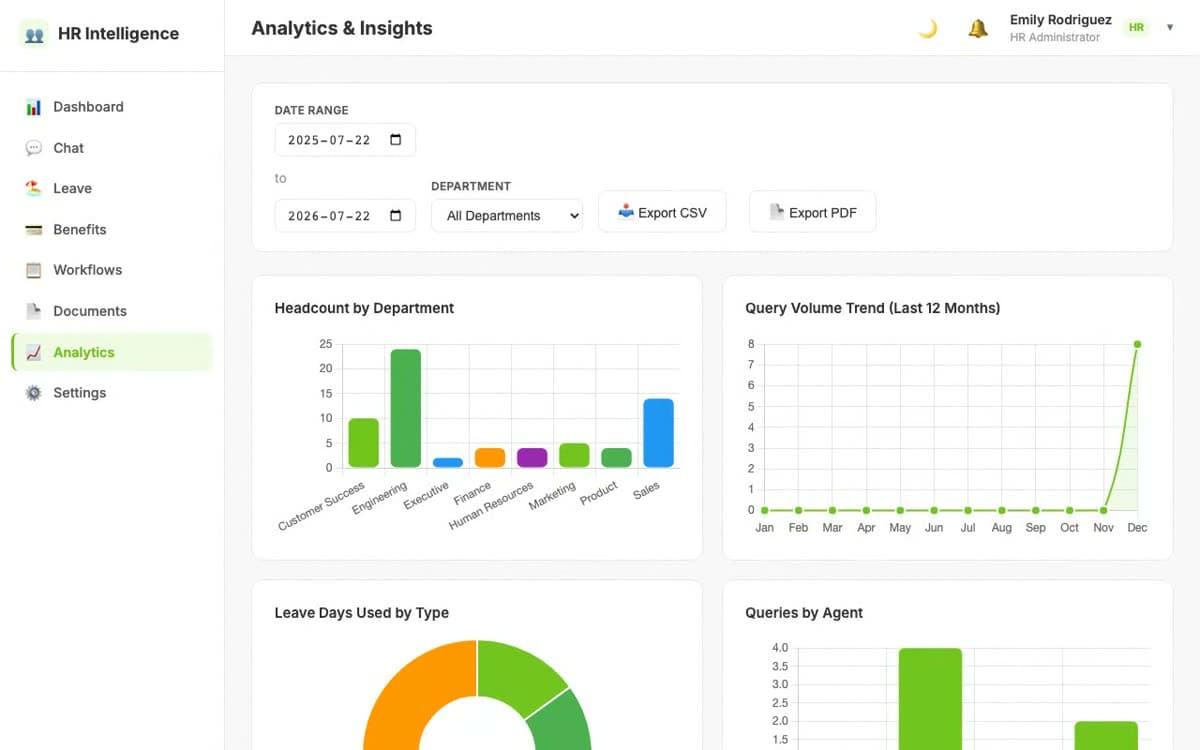Toggle dark mode with moon icon
1200x750 pixels.
click(927, 29)
